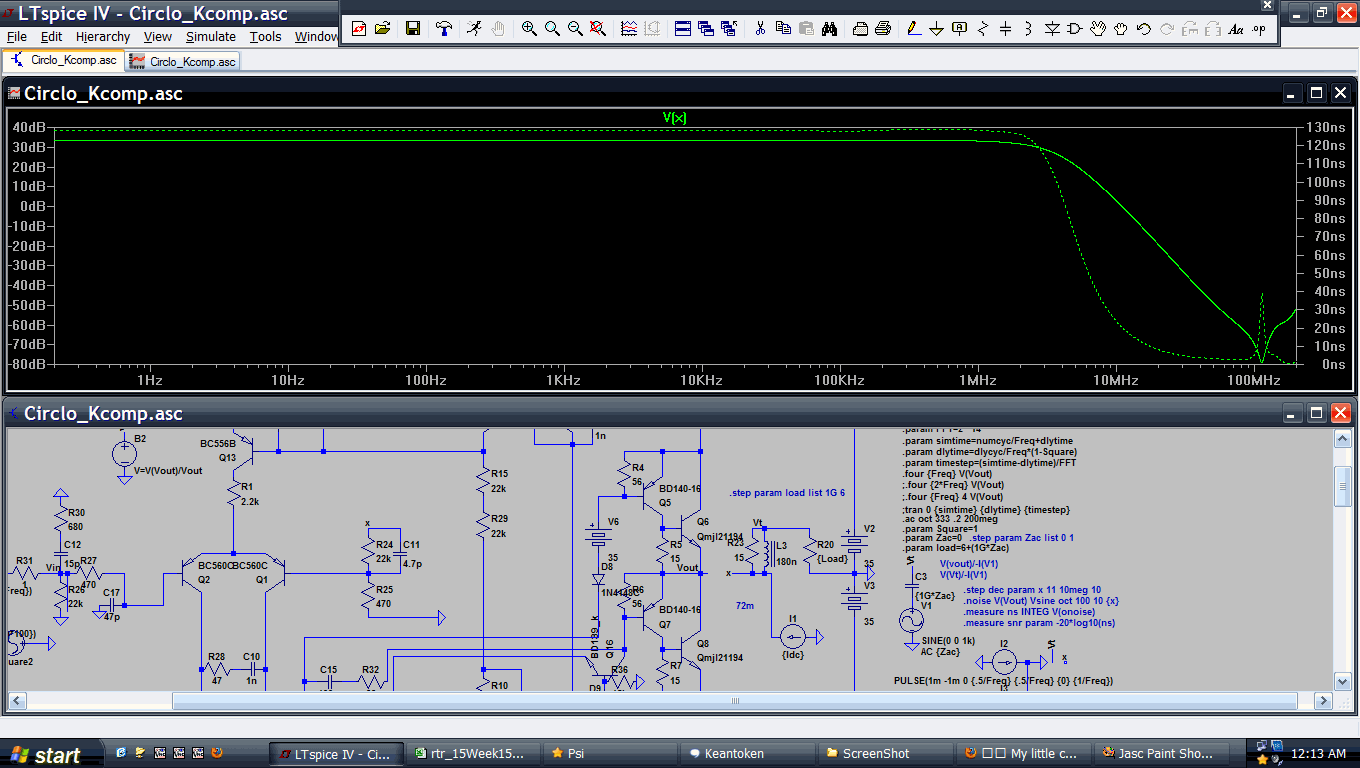
Task: Switch to the first Circlo_Kcomp.asc schematic tab
Action: pos(63,60)
